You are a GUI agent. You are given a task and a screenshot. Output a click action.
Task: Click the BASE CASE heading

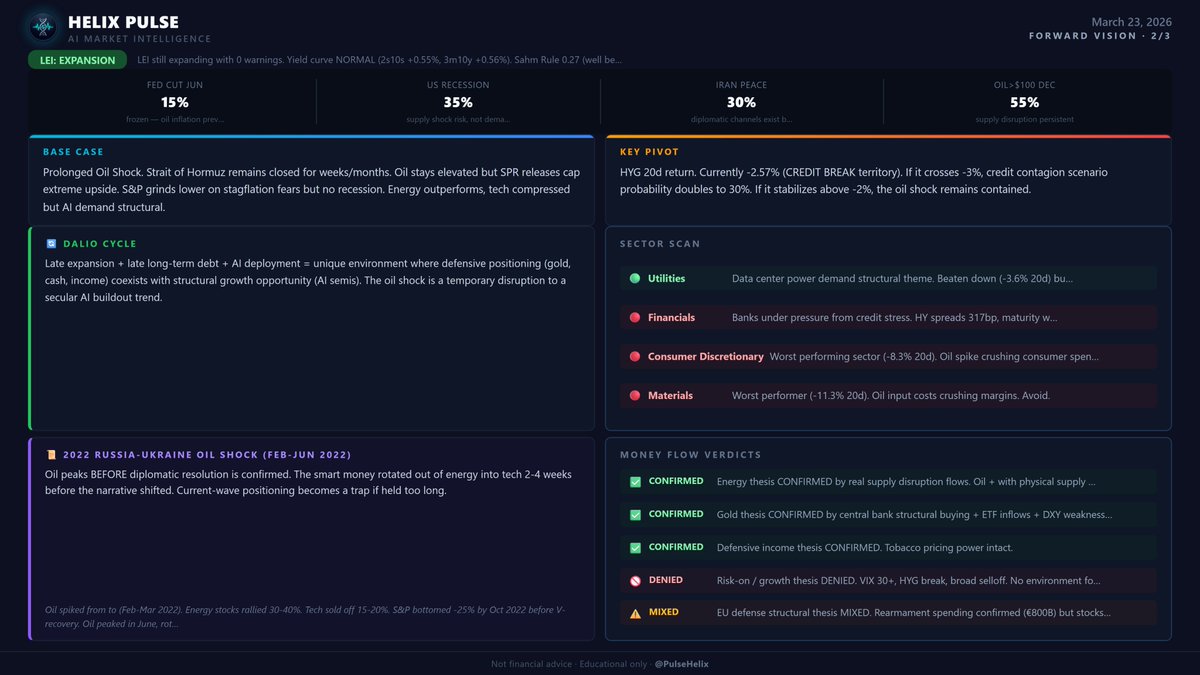pos(73,152)
